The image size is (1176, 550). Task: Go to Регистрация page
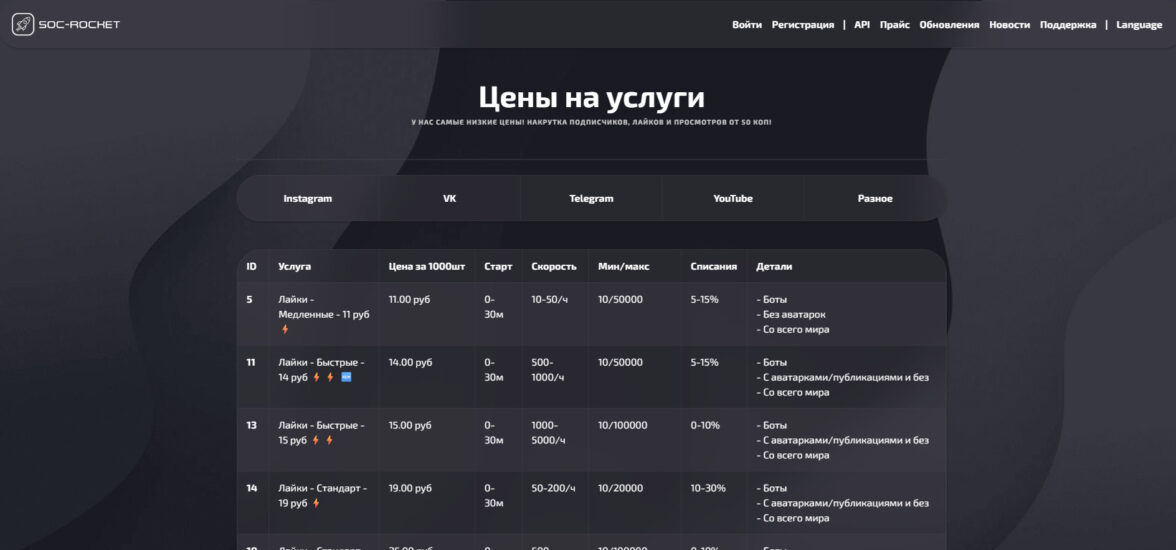coord(802,25)
